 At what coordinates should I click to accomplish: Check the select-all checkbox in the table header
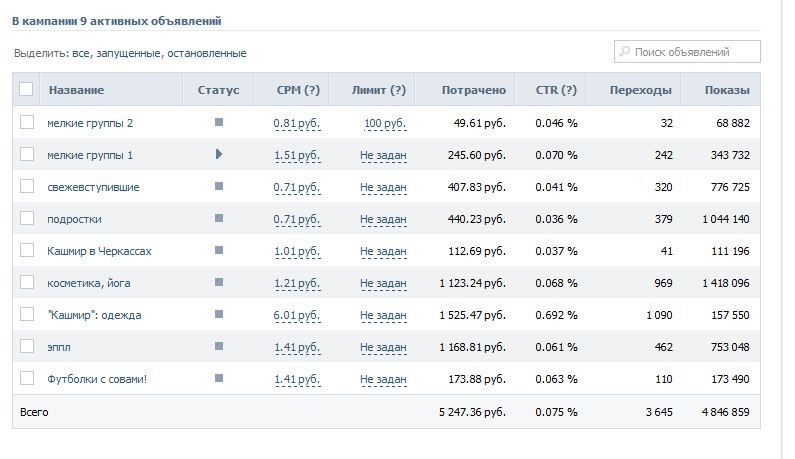click(x=26, y=89)
